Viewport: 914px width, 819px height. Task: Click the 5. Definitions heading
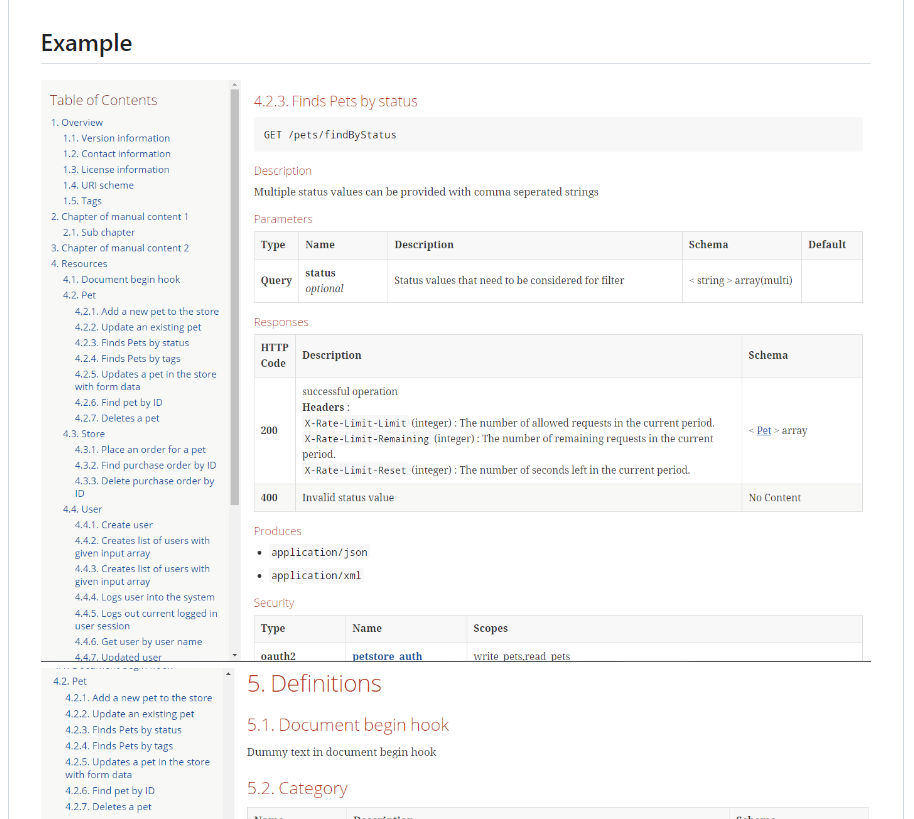[x=314, y=684]
